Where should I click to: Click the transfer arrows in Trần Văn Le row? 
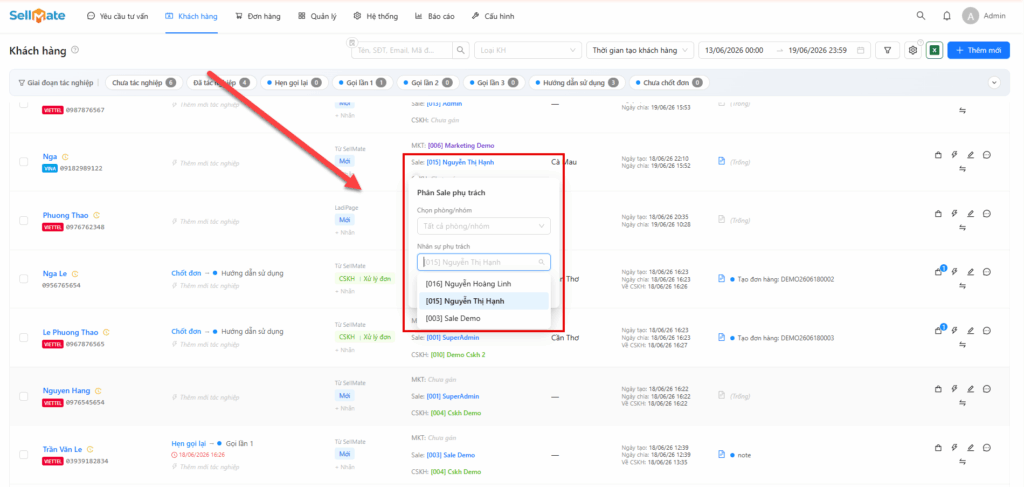pyautogui.click(x=962, y=462)
